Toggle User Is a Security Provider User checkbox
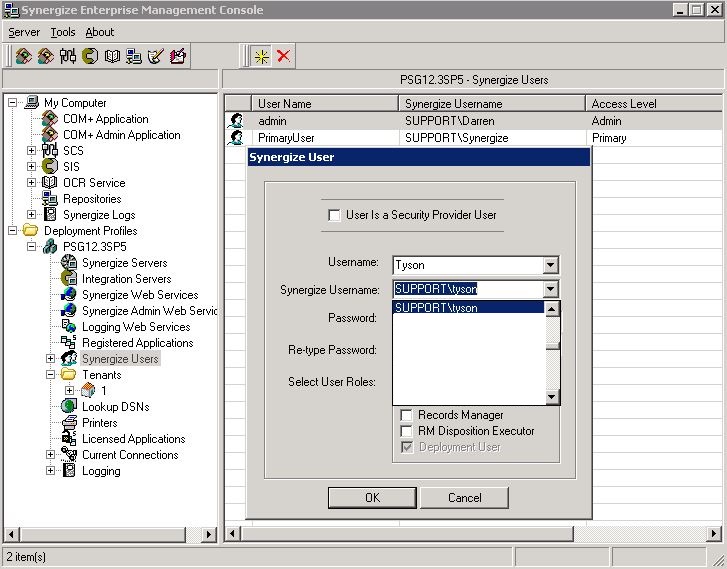Viewport: 727px width, 569px height. (334, 215)
